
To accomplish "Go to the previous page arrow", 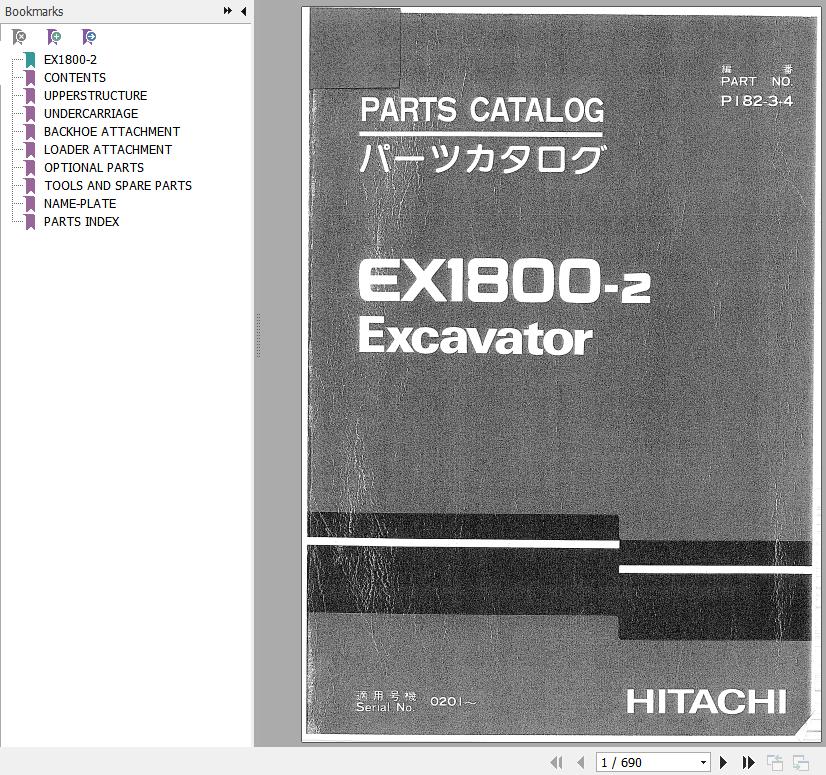I will coord(581,762).
